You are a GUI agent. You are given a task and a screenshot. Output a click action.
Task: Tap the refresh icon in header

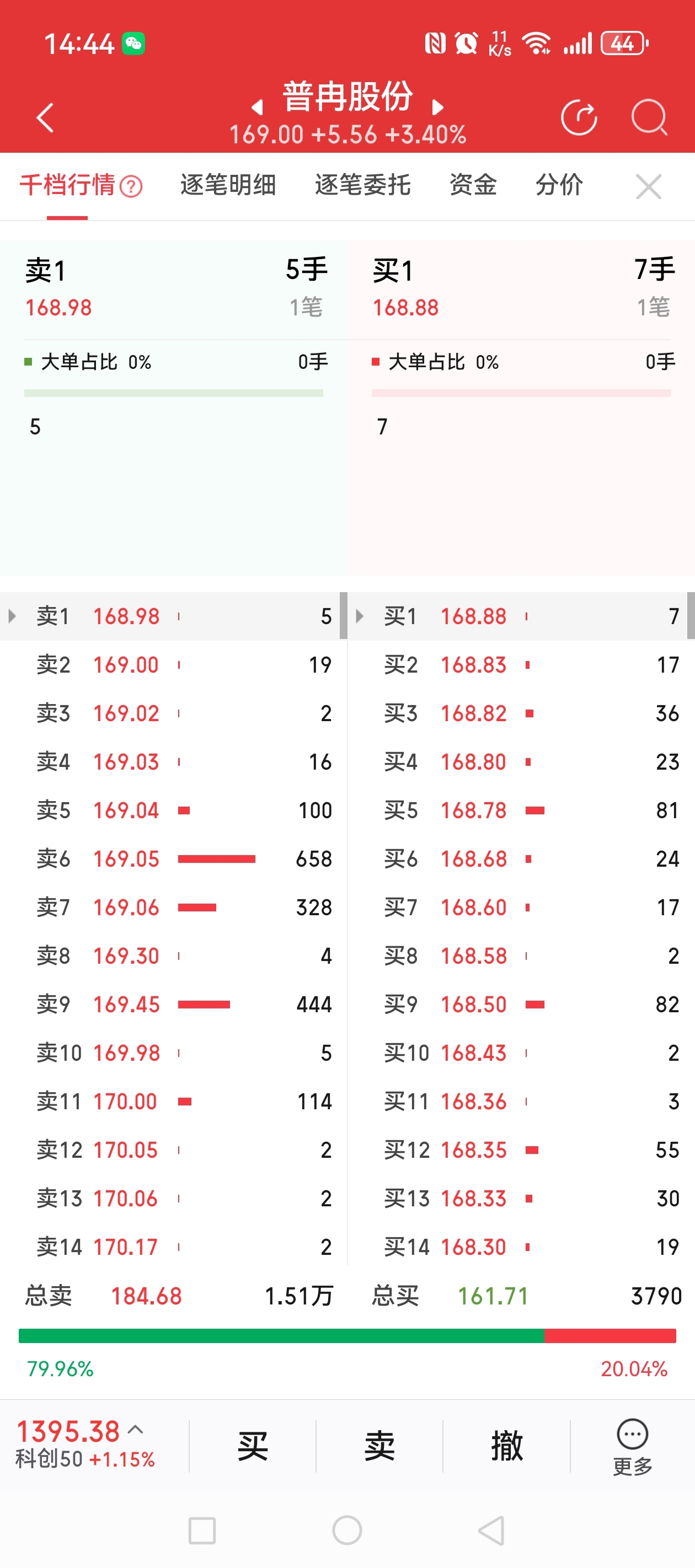click(x=579, y=117)
